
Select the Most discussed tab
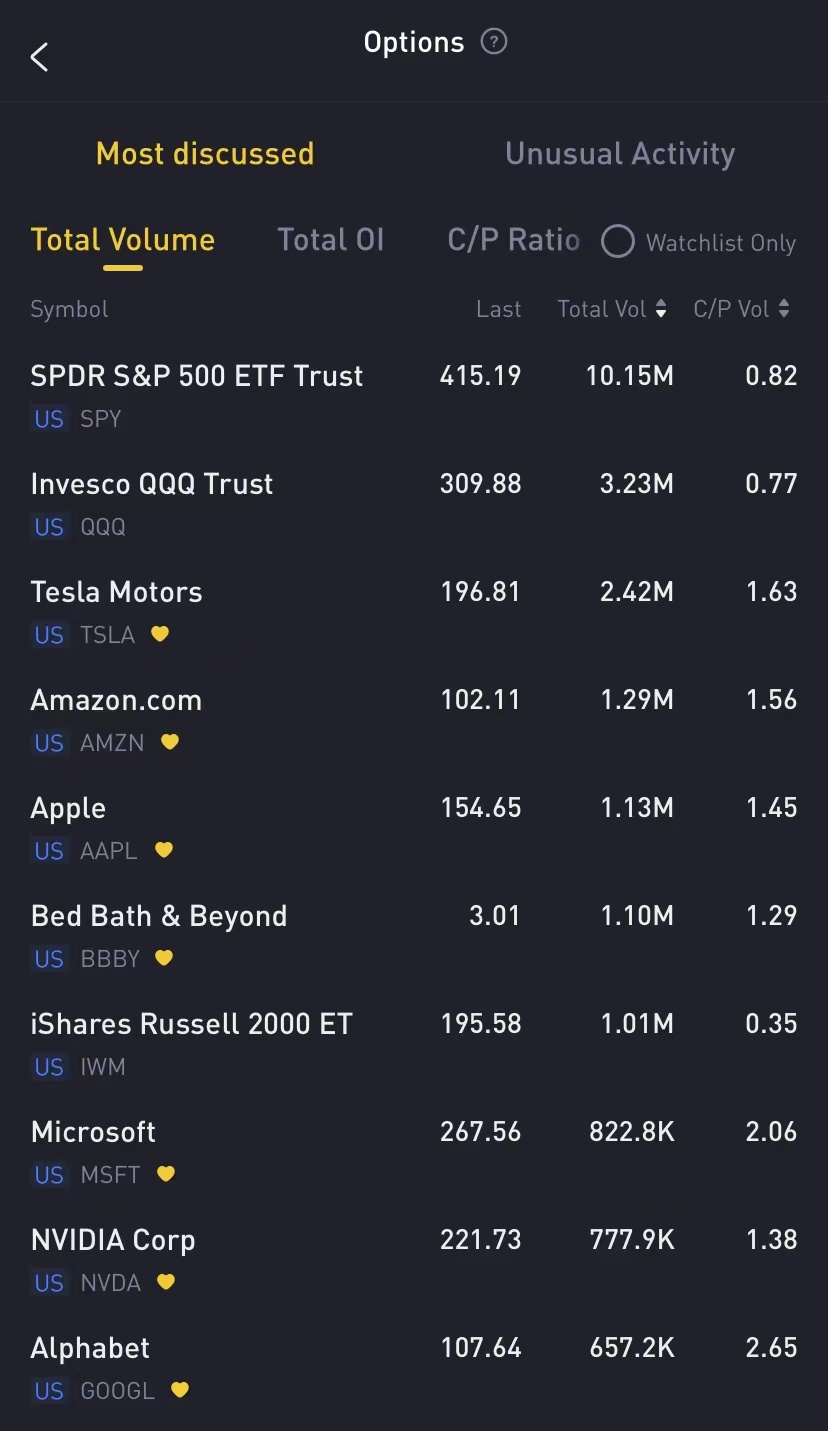pyautogui.click(x=205, y=154)
